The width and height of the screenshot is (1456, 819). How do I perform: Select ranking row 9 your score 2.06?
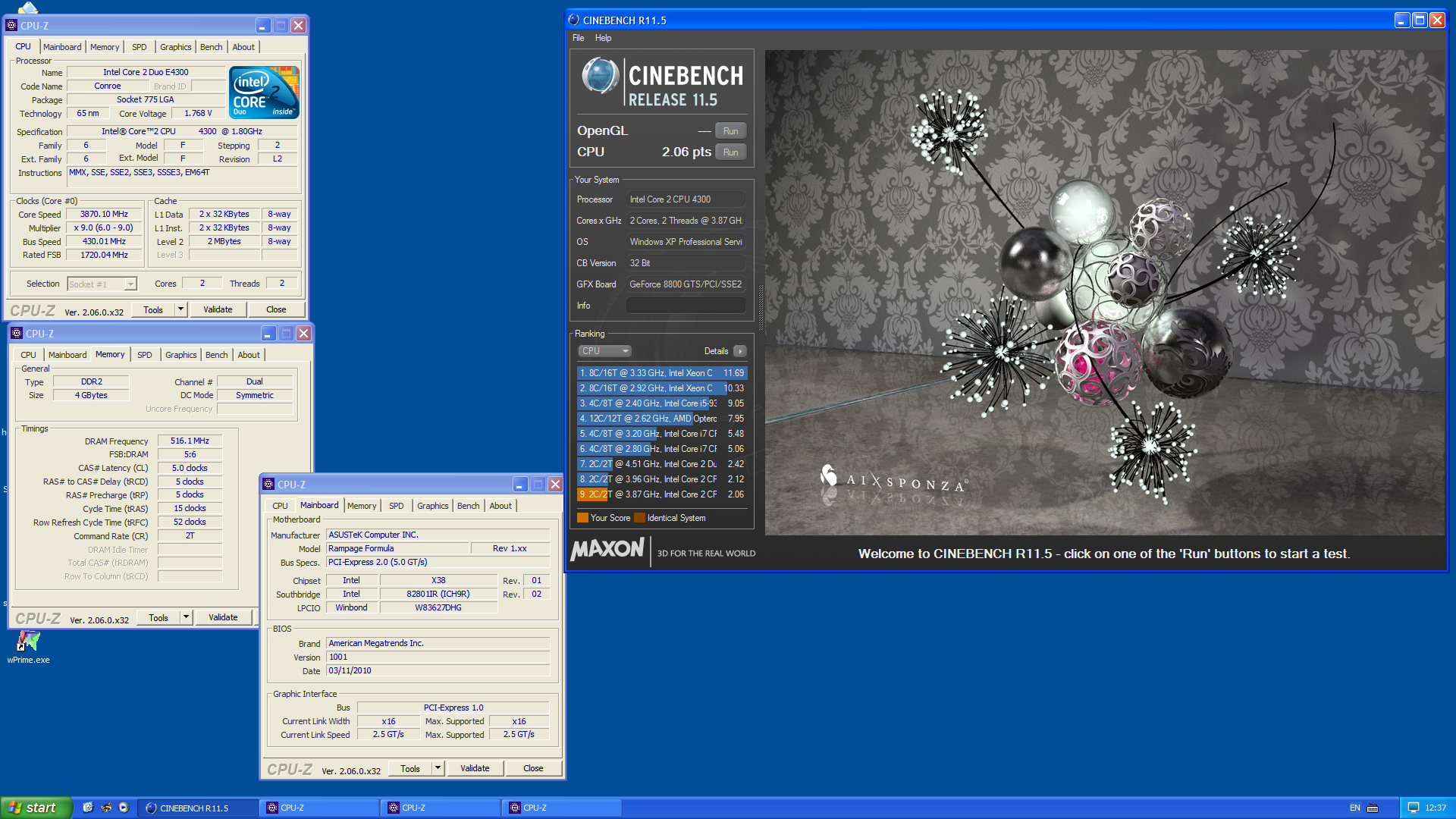click(661, 494)
